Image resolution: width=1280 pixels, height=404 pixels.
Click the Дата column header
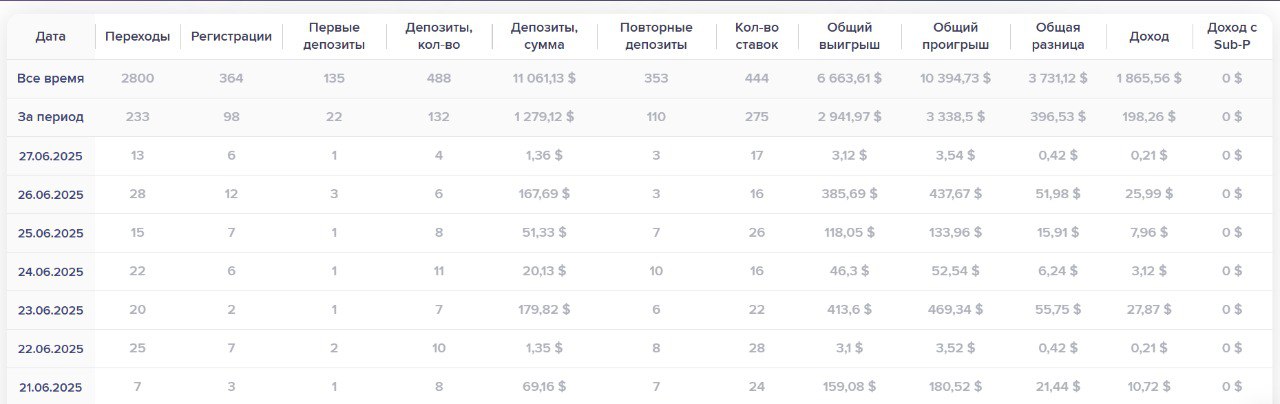[x=50, y=36]
